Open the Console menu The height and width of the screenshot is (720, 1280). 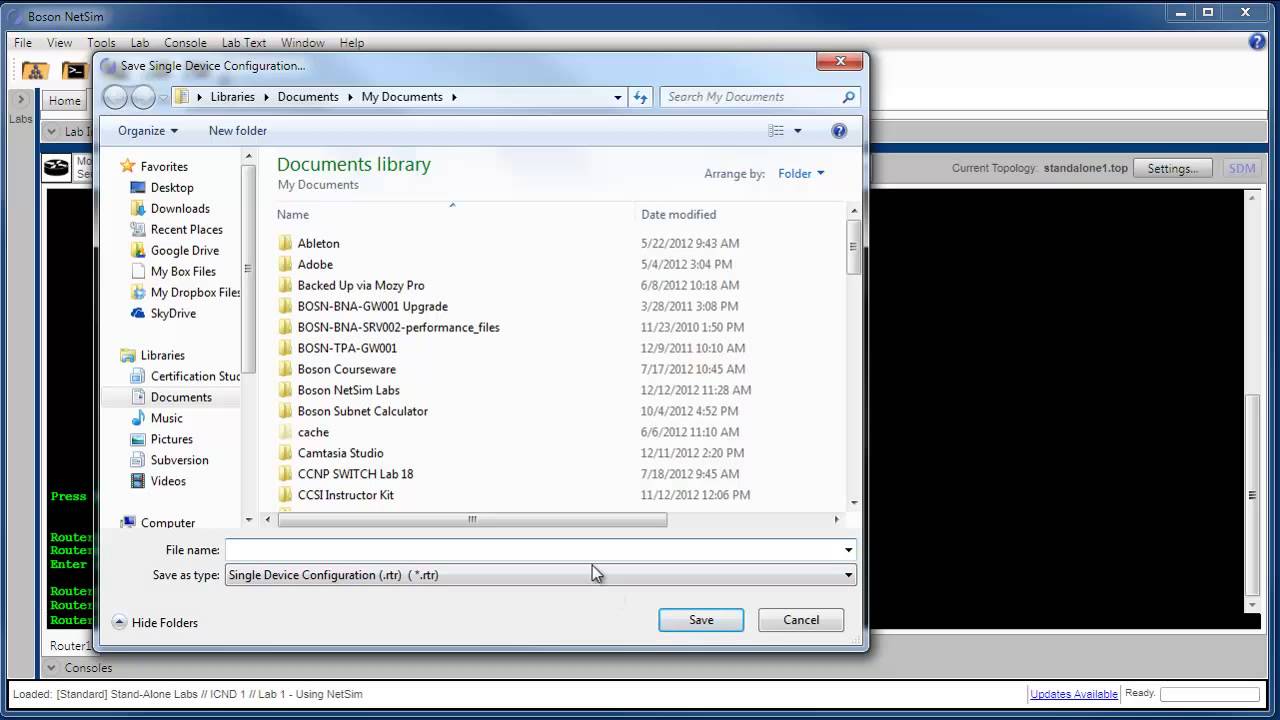(185, 43)
